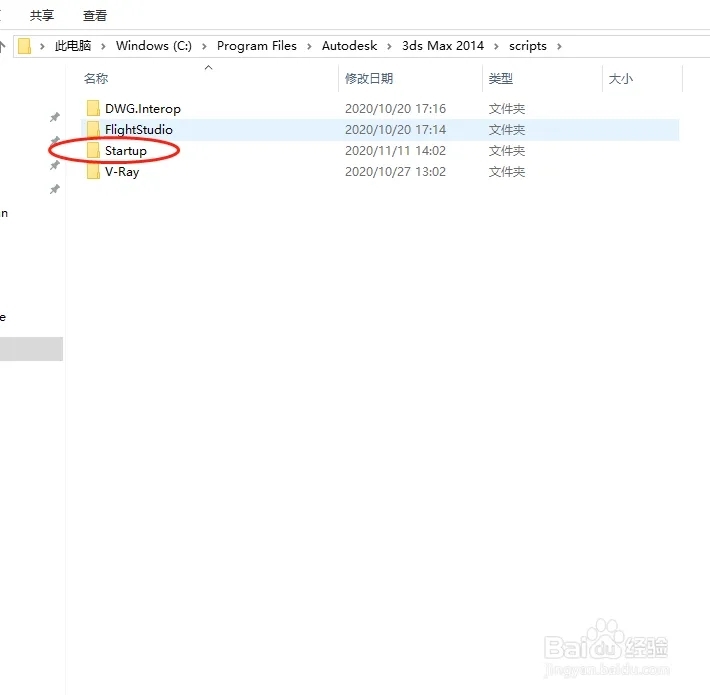The image size is (710, 695).
Task: Click the first pin icon in sidebar
Action: (x=55, y=117)
